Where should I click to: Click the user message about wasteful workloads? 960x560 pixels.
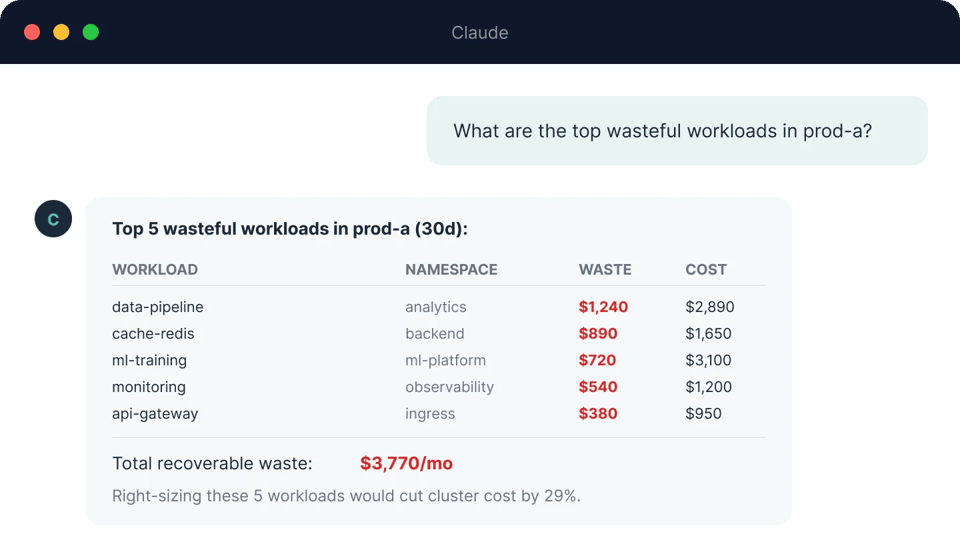point(677,130)
